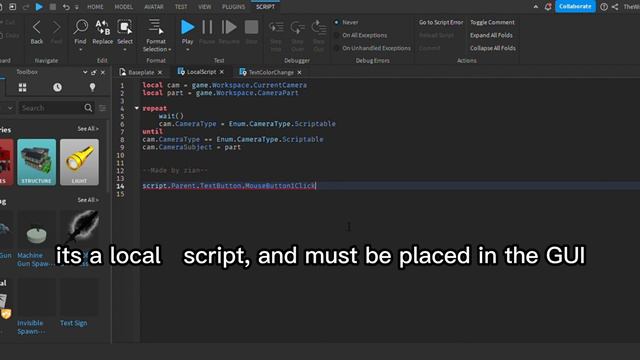Close the TextColorChange tab
Screen dimensions: 640x360
coord(299,72)
